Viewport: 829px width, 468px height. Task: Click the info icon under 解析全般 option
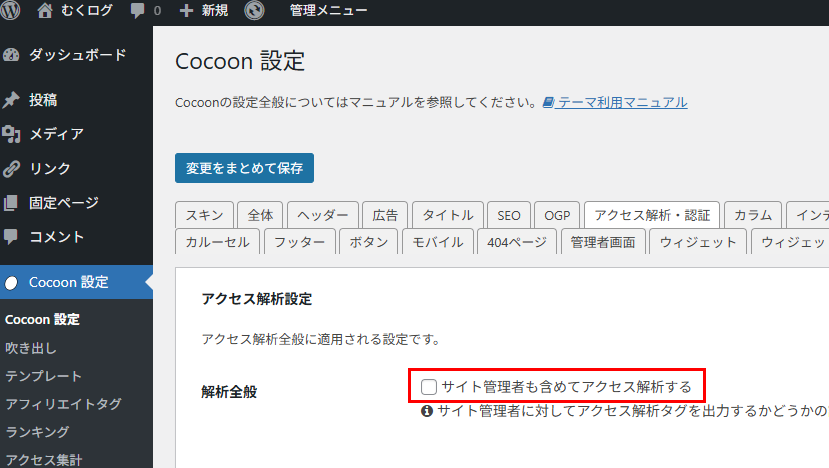click(x=427, y=411)
